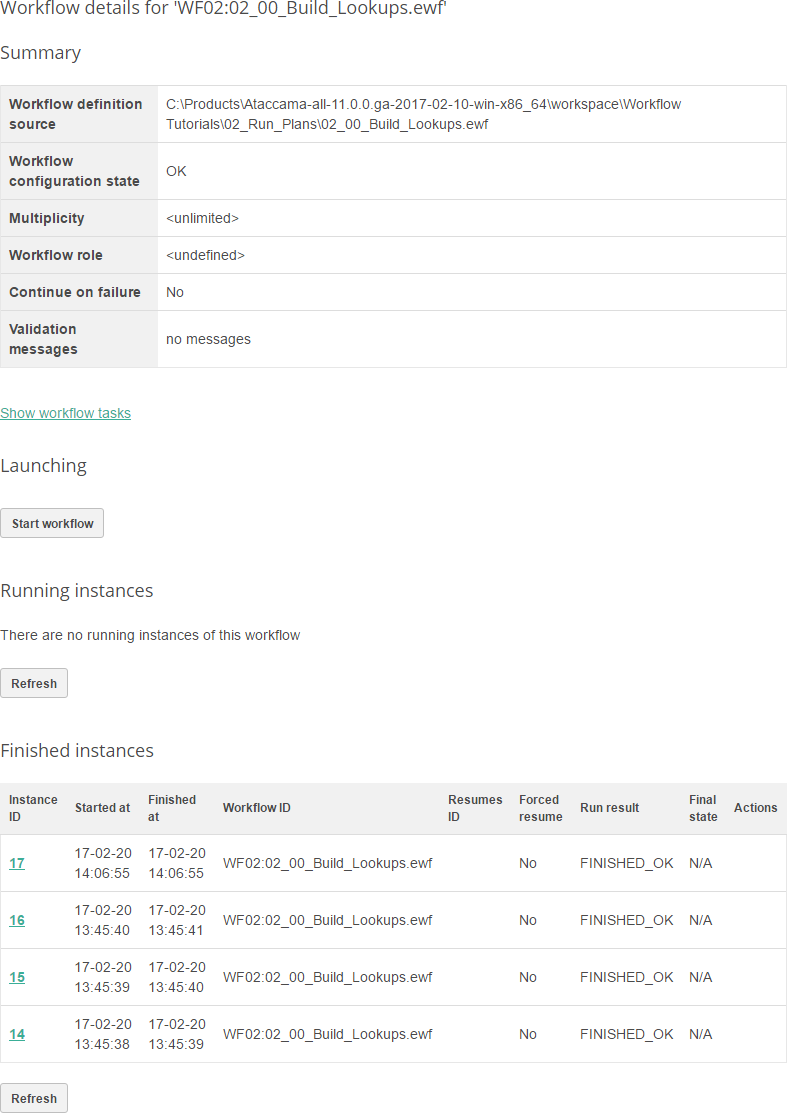Viewport: 787px width, 1113px height.
Task: Select the FINISHED_OK result of instance 17
Action: (627, 863)
